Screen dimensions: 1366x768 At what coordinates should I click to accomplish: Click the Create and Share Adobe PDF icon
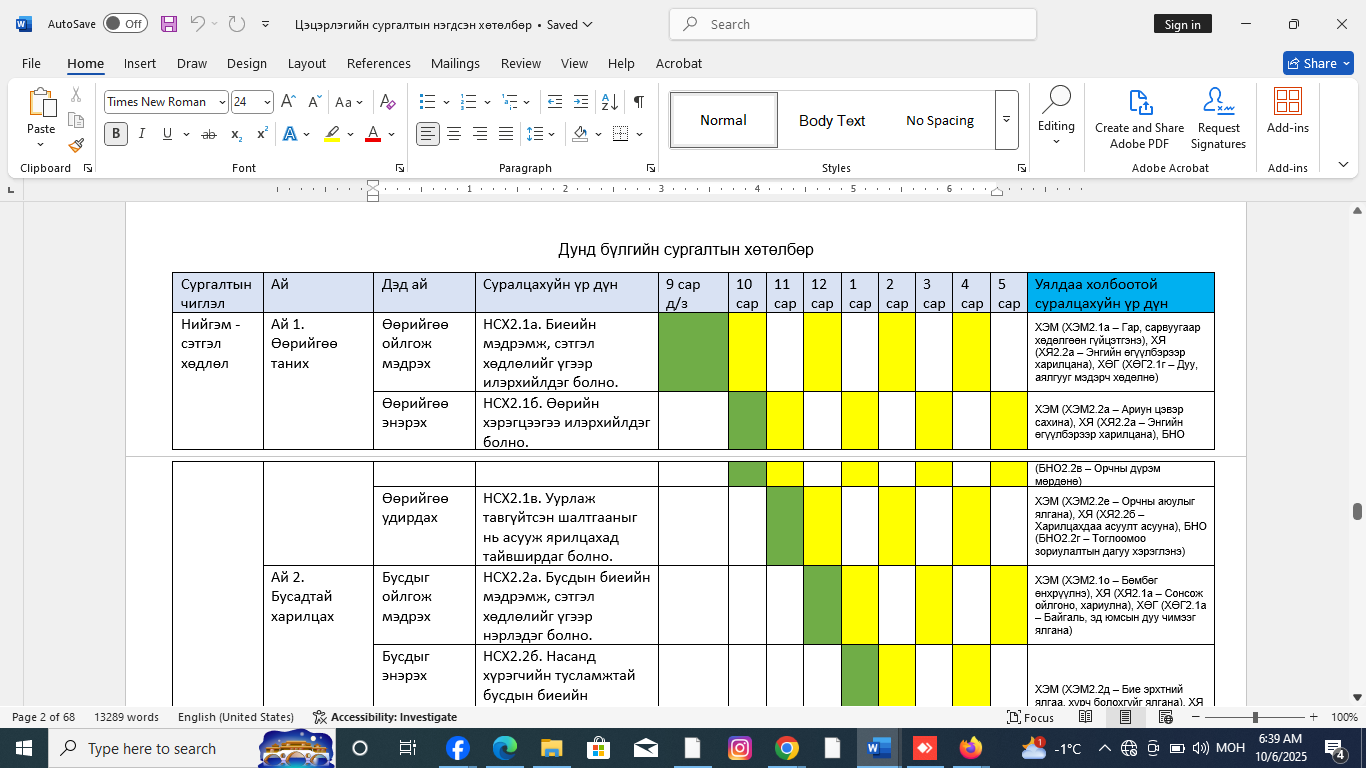pos(1139,102)
